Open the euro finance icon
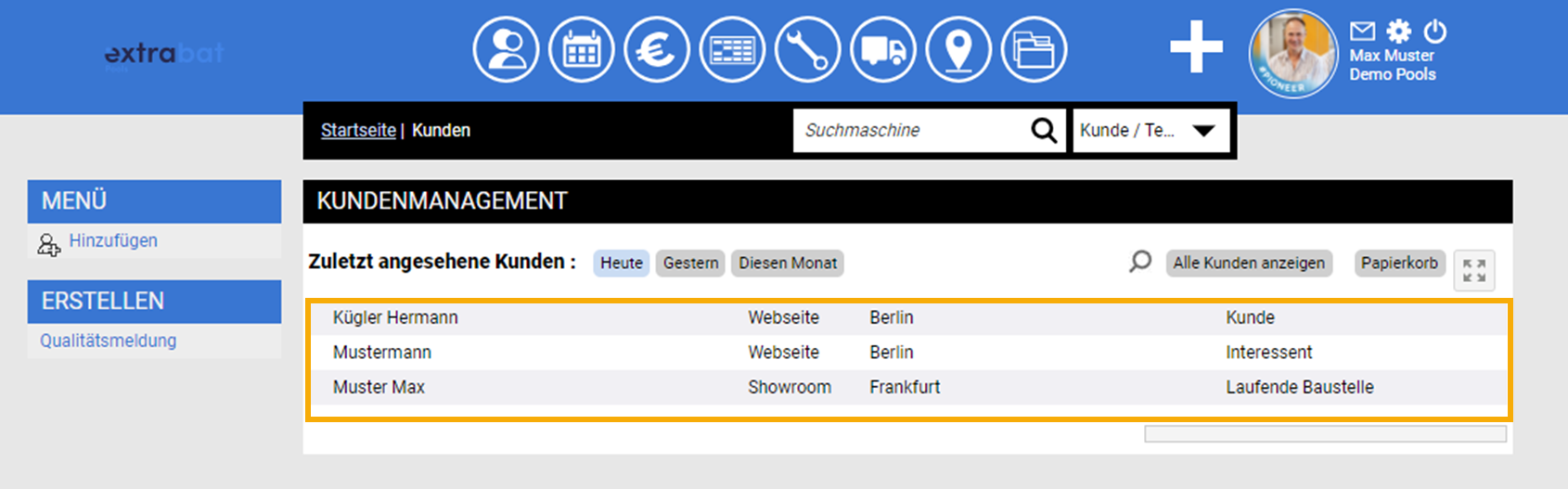The image size is (1568, 489). point(657,49)
